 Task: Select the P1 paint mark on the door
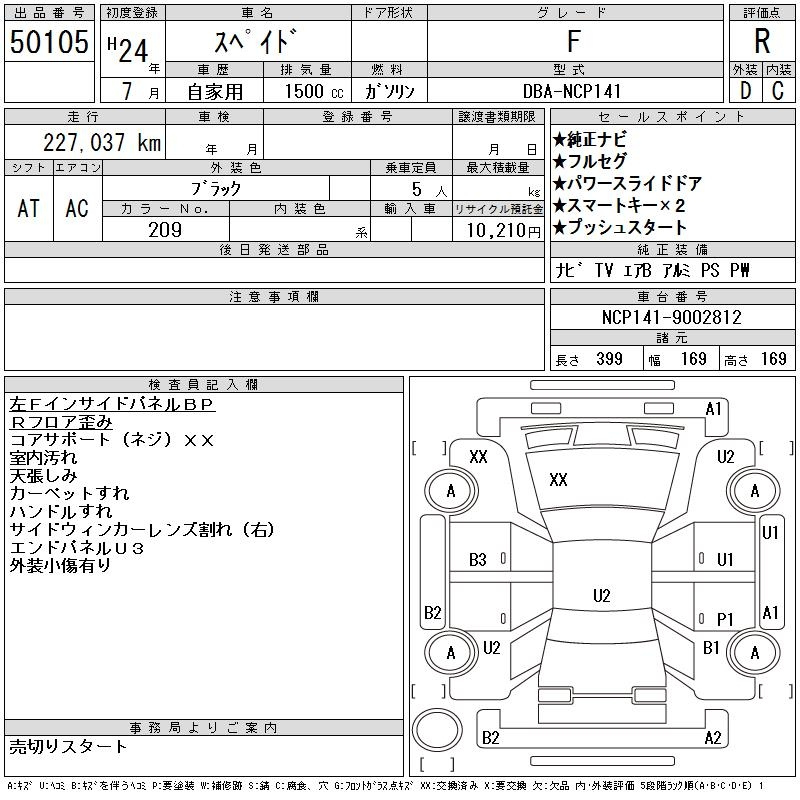point(725,619)
